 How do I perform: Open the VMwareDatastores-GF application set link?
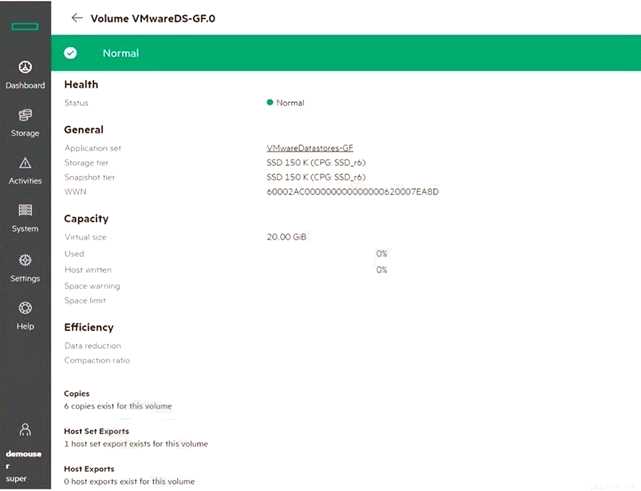(x=304, y=148)
